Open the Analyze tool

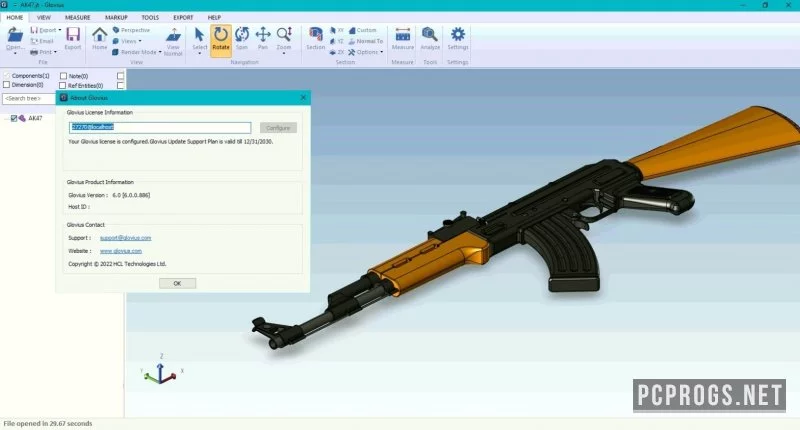(x=430, y=35)
